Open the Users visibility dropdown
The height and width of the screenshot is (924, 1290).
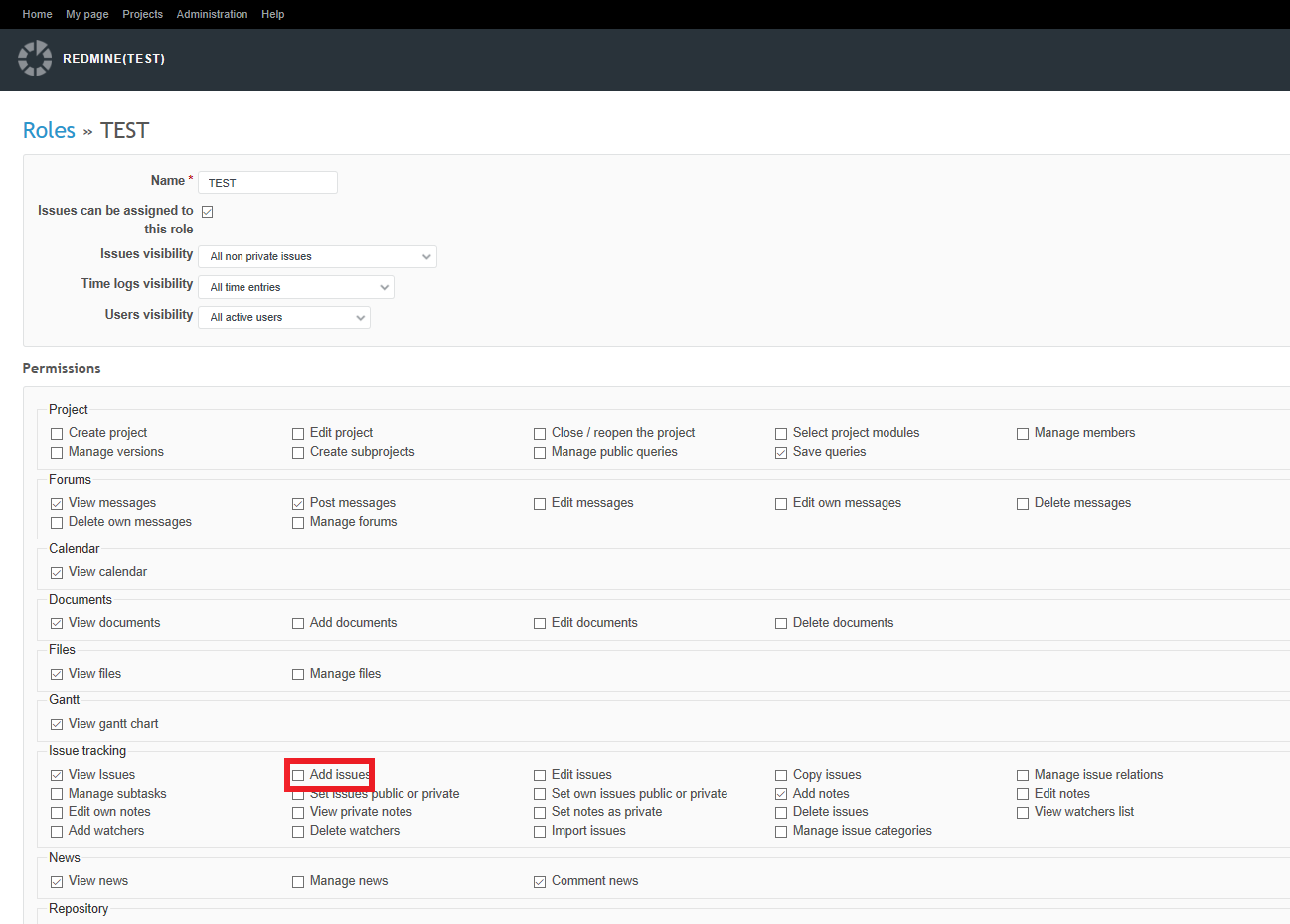[284, 318]
